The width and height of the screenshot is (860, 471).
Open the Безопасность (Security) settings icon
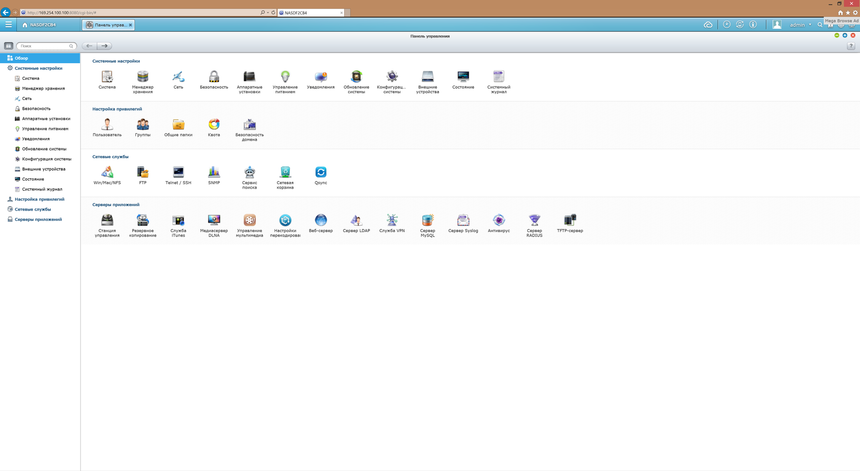[214, 77]
